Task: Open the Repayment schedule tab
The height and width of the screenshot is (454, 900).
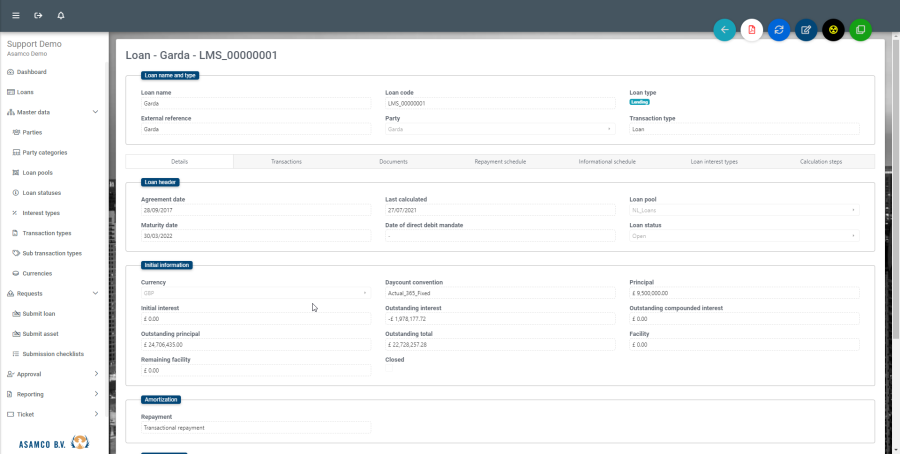Action: tap(500, 161)
